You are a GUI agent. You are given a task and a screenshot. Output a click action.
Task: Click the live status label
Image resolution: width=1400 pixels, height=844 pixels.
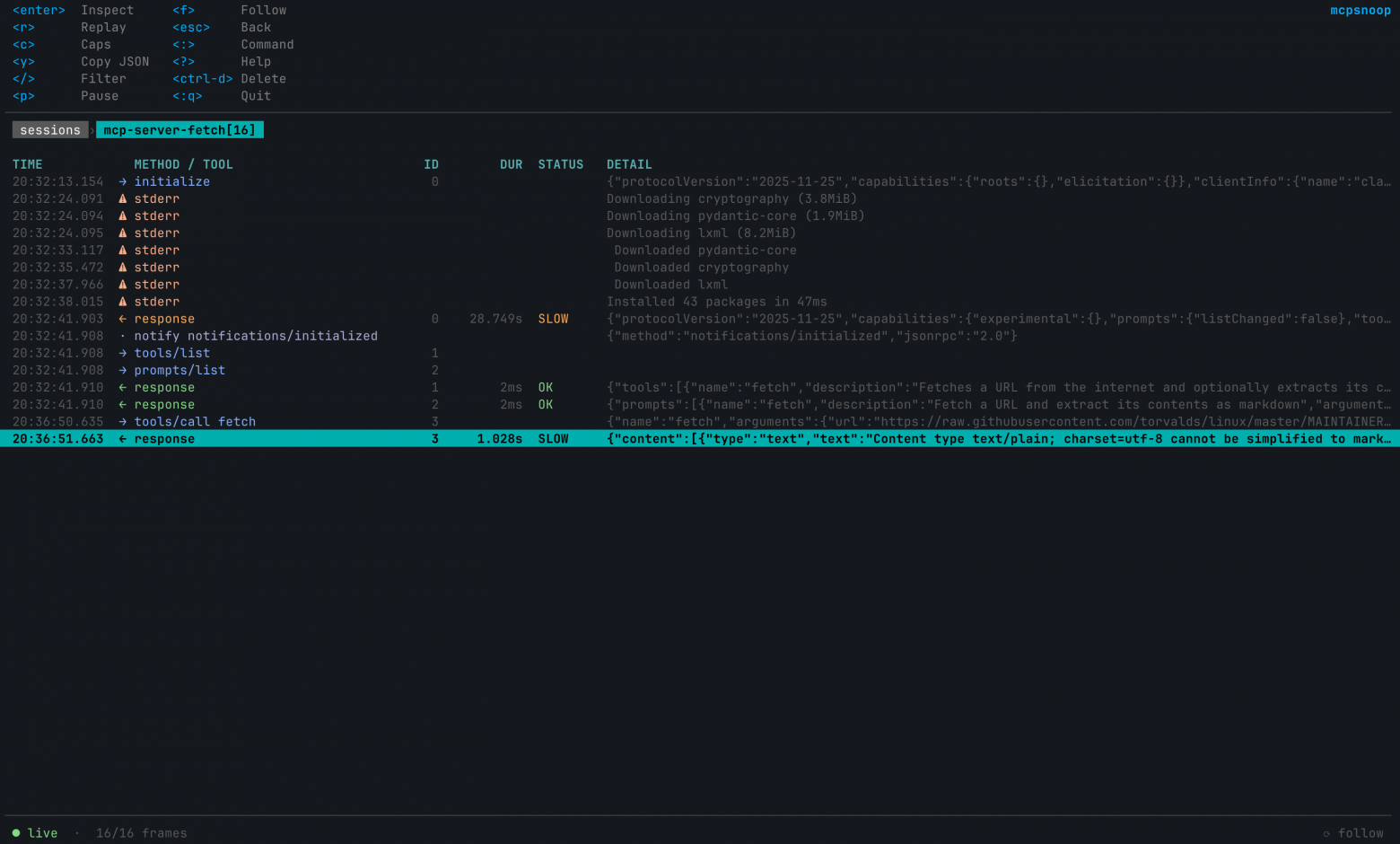point(42,833)
